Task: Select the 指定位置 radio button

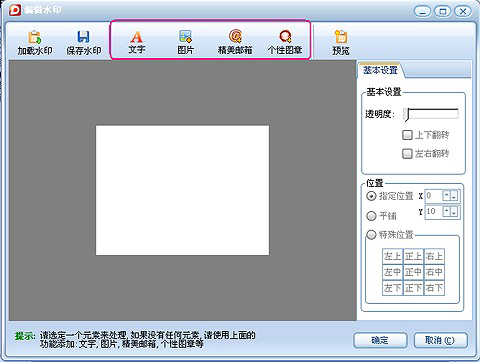Action: click(x=371, y=196)
